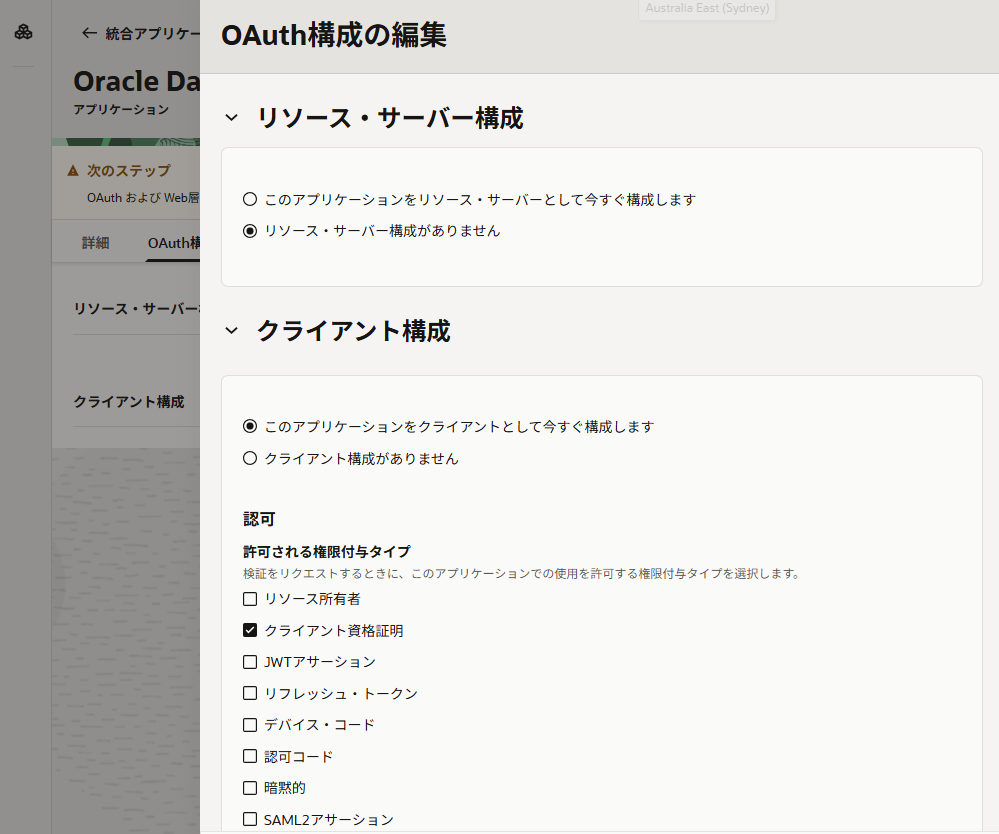Check the 認可コード checkbox
Screen dimensions: 999x834
tap(249, 756)
